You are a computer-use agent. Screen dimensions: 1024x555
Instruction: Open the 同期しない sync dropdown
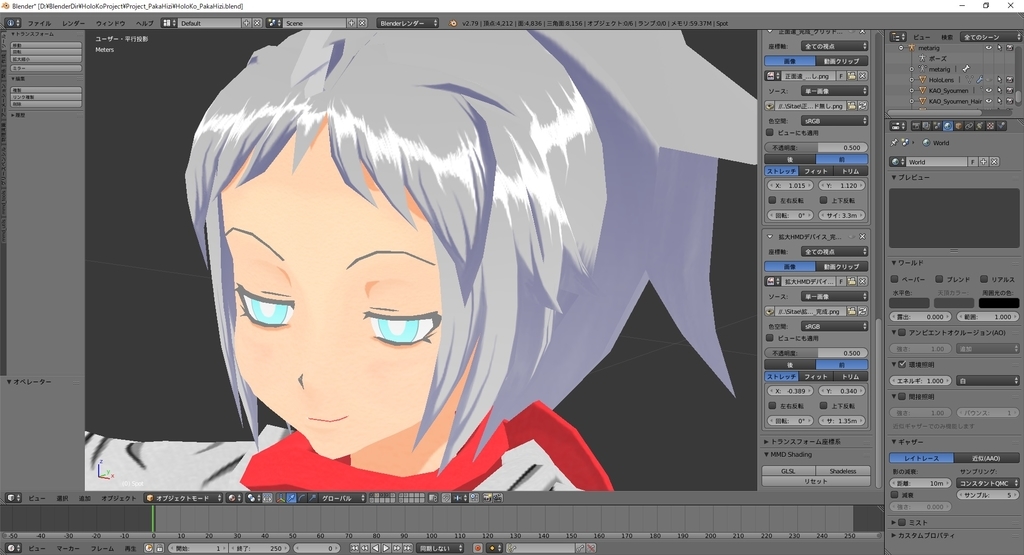coord(440,548)
